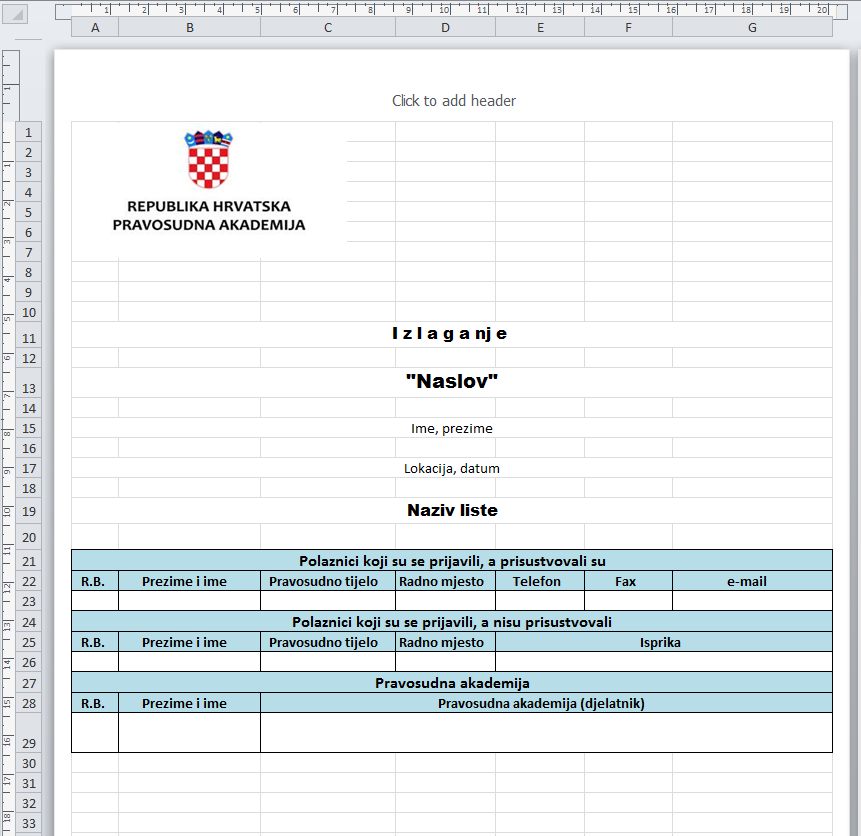The height and width of the screenshot is (836, 861).
Task: Click the 'Click to add header' area
Action: (x=454, y=101)
